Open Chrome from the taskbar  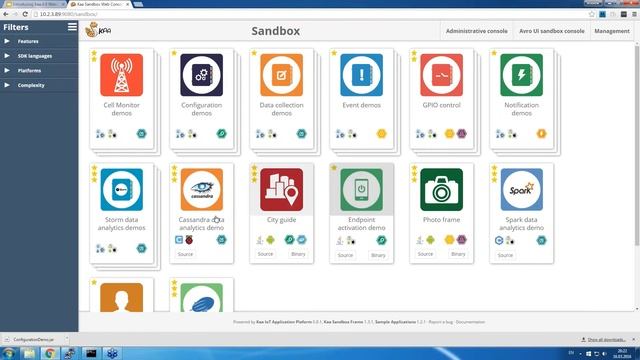(x=50, y=353)
